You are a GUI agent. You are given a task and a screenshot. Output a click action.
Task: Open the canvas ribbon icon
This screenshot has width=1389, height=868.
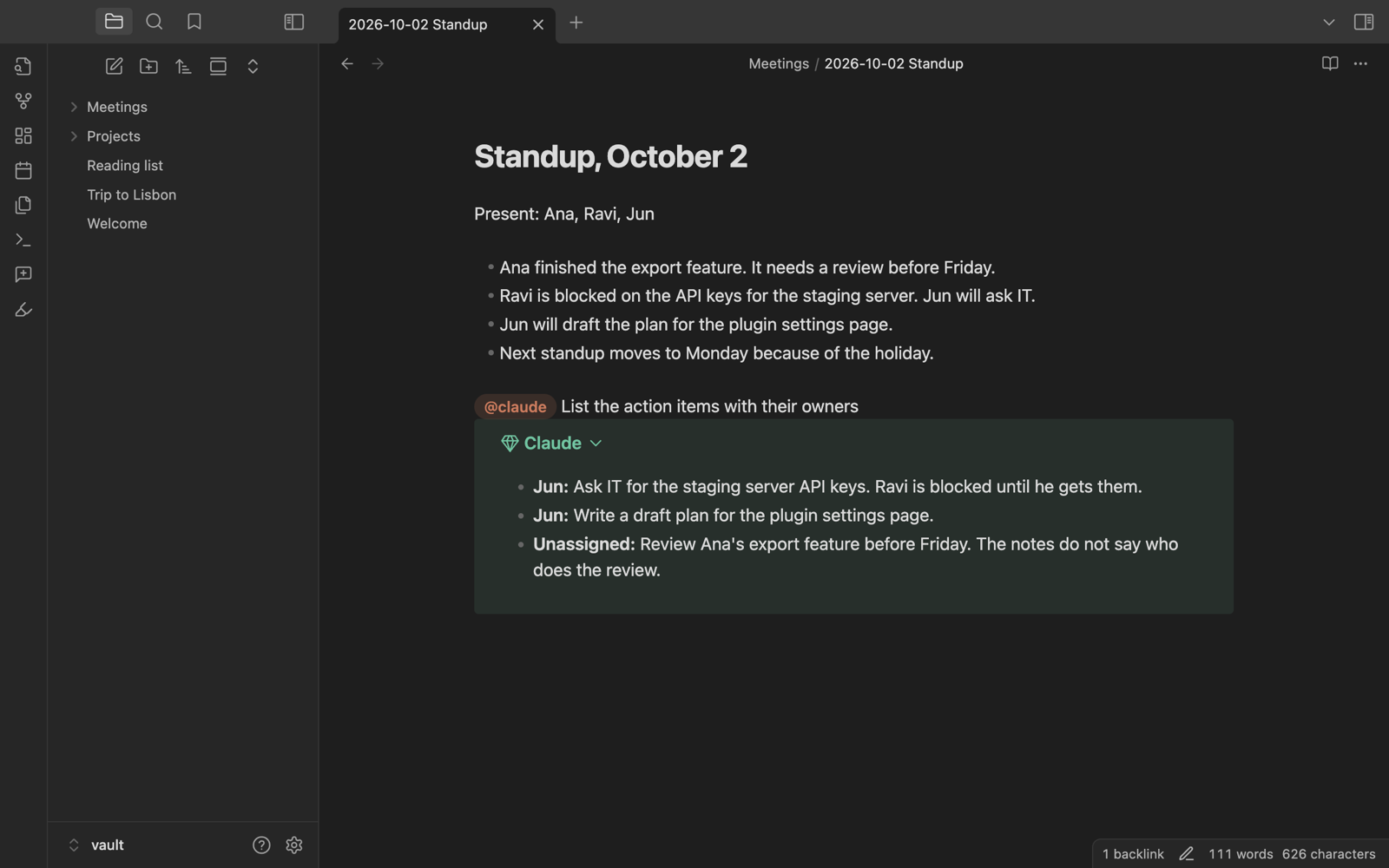pyautogui.click(x=23, y=135)
